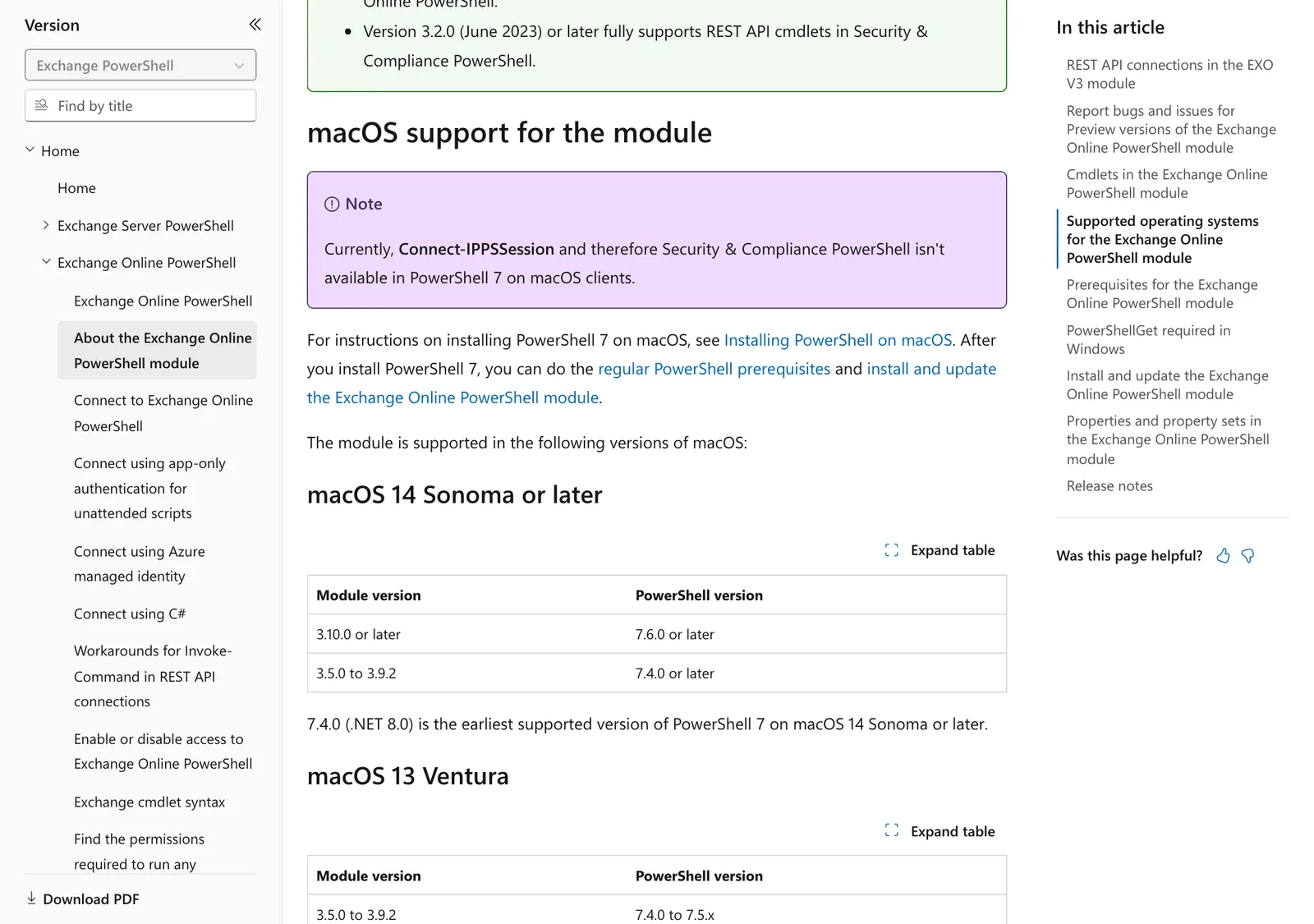
Task: Click Expand table for macOS 14 Sonoma
Action: pyautogui.click(x=940, y=550)
